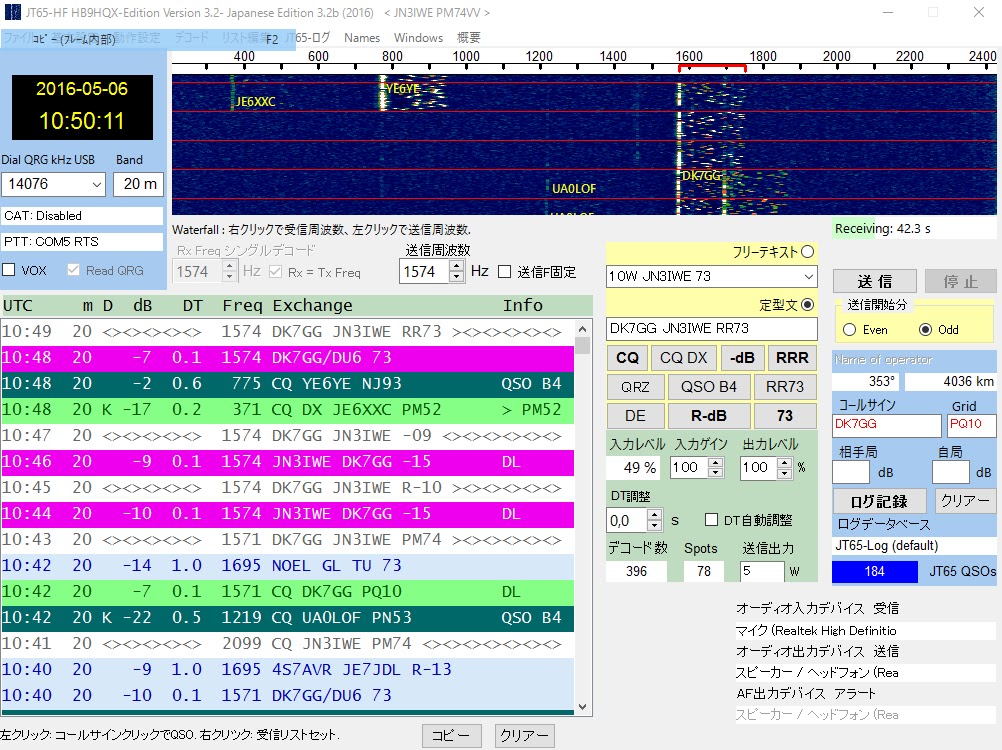
Task: Click the QSO B4 button
Action: pos(708,386)
